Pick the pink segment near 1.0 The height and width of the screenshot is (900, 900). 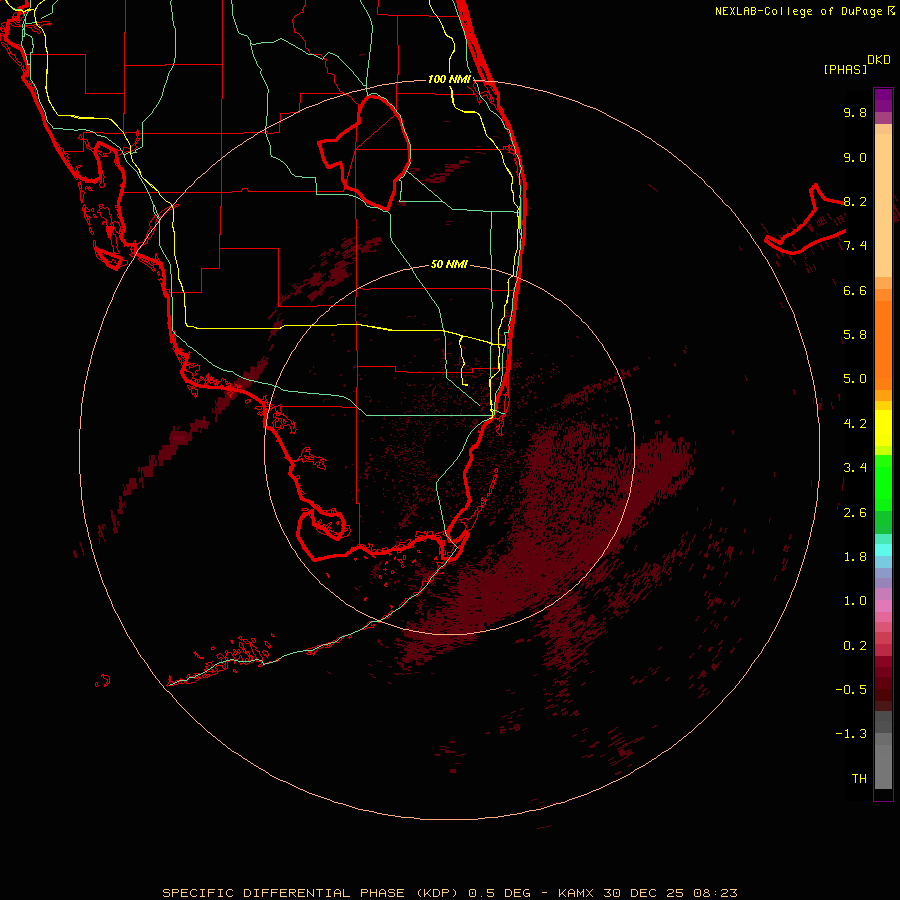click(x=883, y=606)
